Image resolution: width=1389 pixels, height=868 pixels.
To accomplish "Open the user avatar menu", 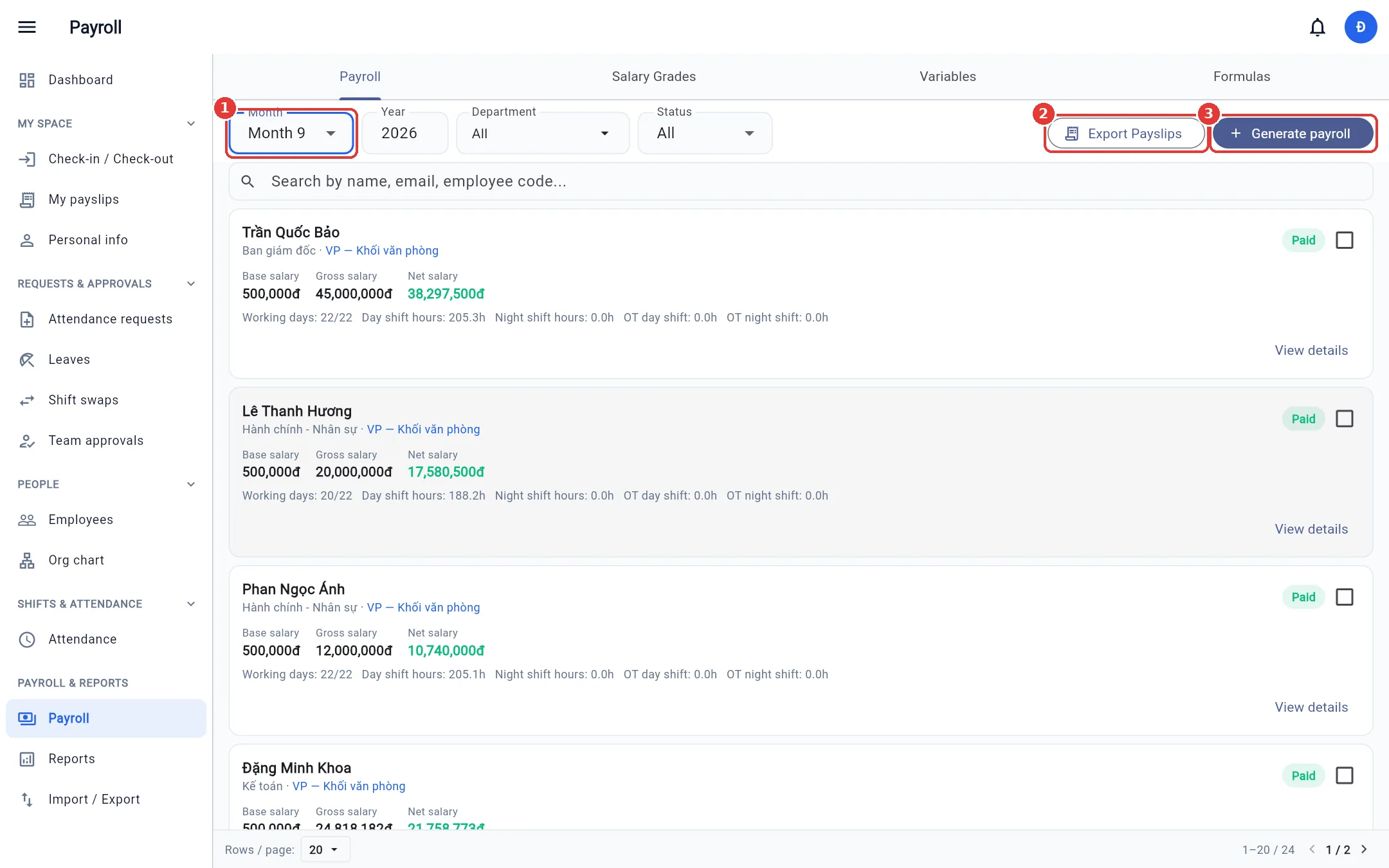I will (1360, 27).
